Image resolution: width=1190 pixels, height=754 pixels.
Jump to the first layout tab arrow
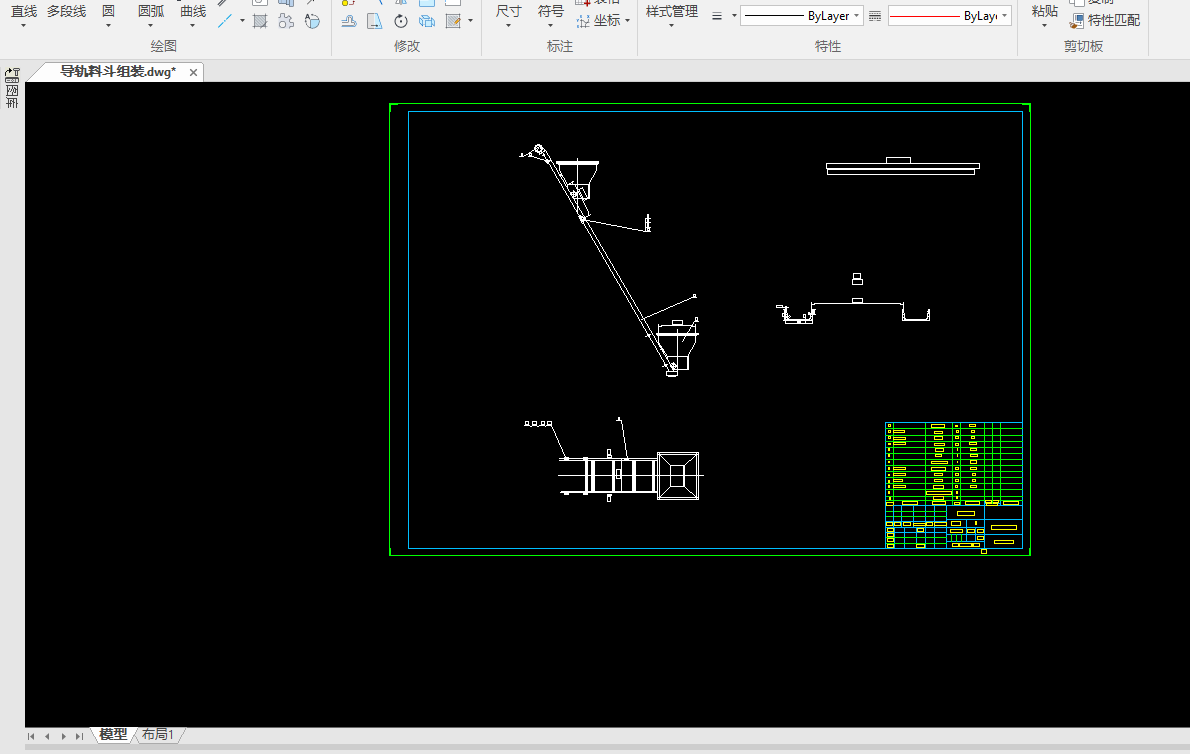(x=31, y=736)
